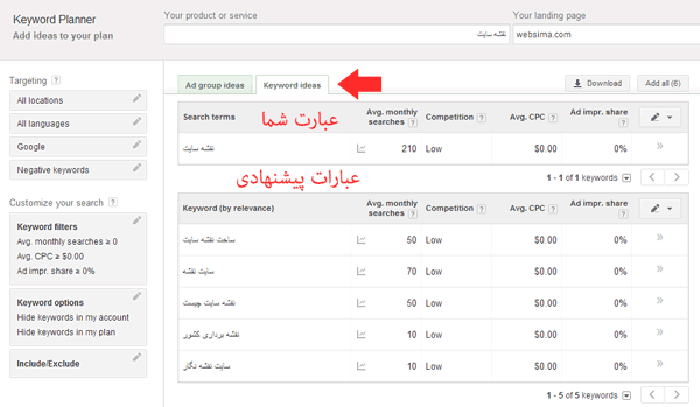Edit Include/Exclude pencil icon
Viewport: 700px width, 407px height.
coord(137,357)
